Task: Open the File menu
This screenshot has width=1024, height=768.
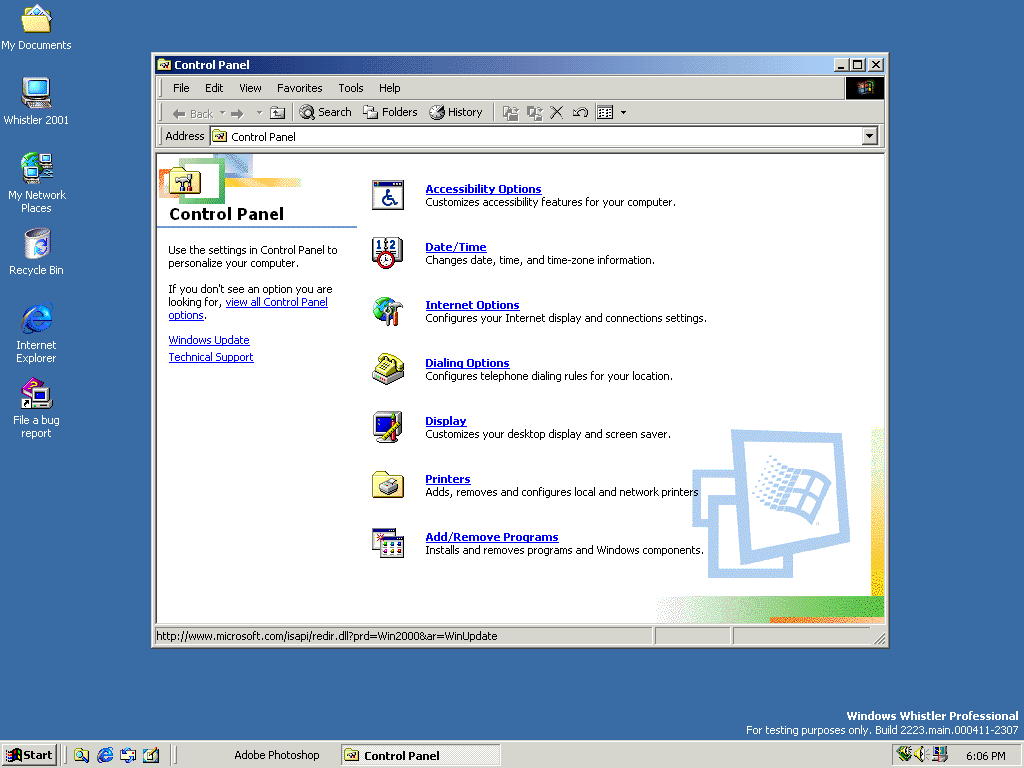Action: pyautogui.click(x=181, y=88)
